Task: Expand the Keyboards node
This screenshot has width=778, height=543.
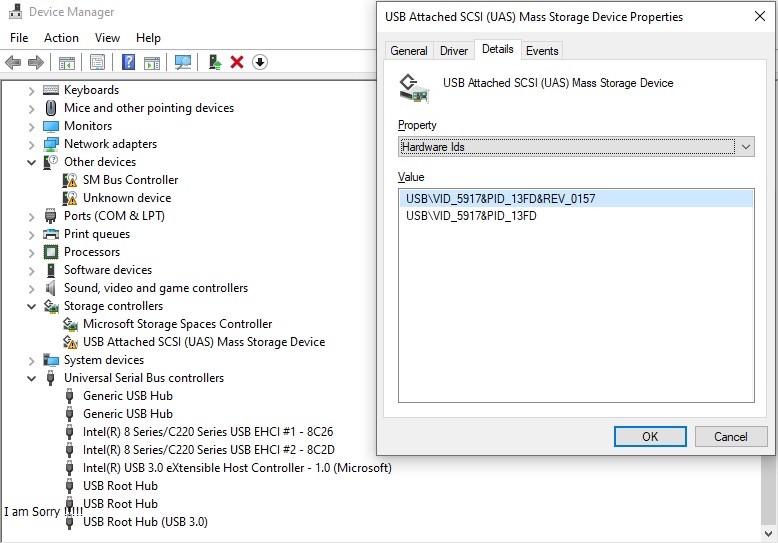Action: coord(31,91)
